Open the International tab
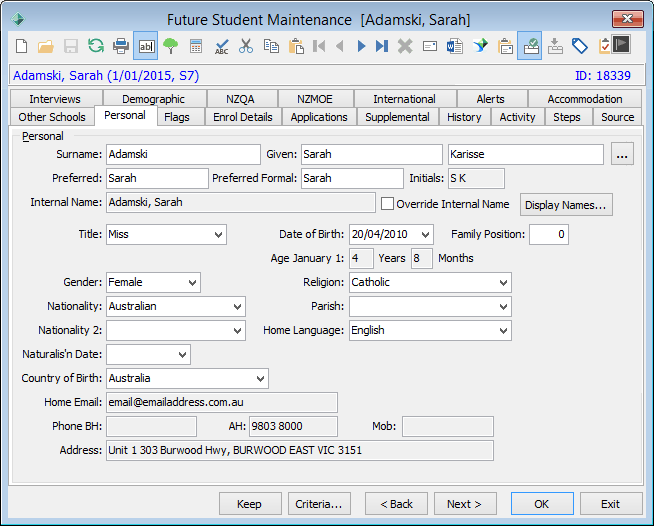This screenshot has width=654, height=526. (405, 99)
